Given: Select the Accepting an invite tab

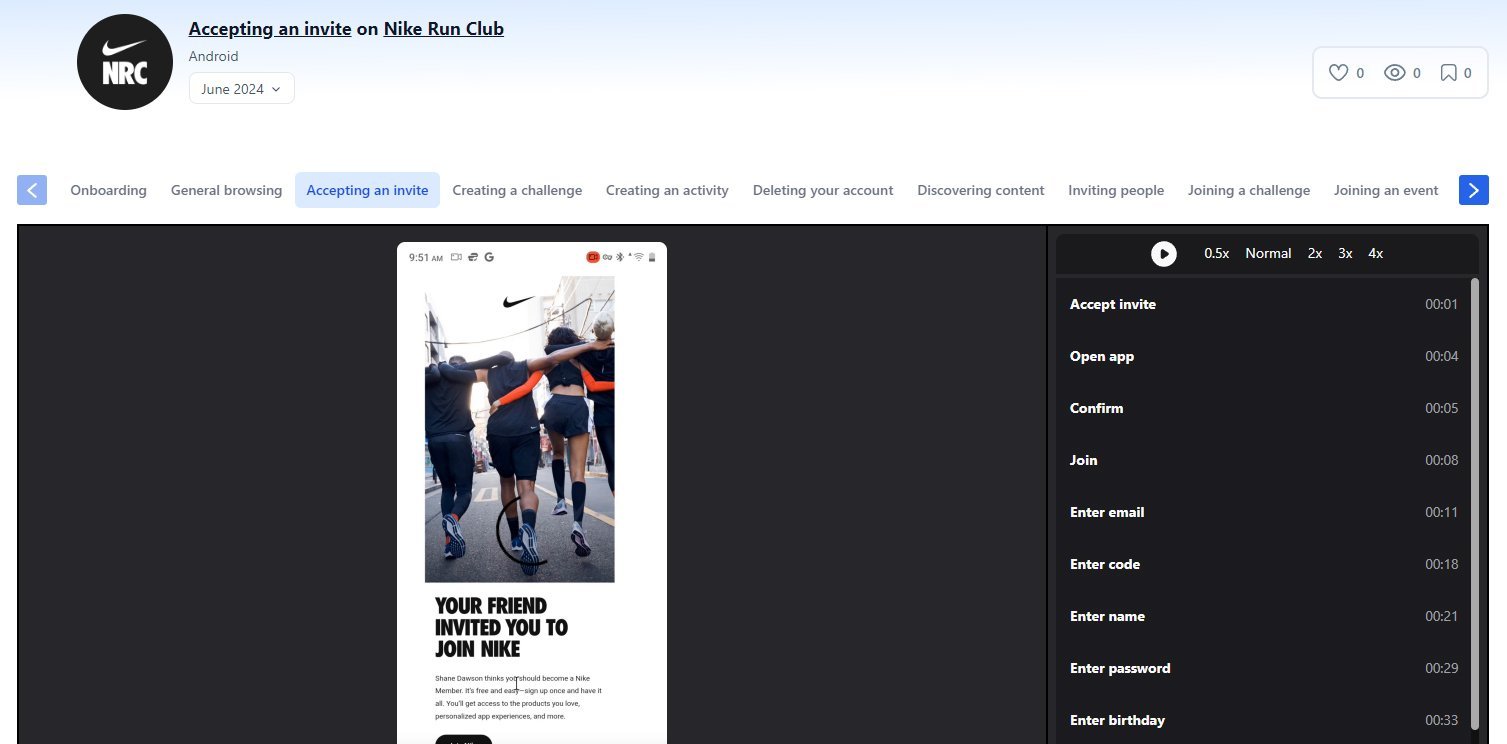Looking at the screenshot, I should [x=367, y=190].
